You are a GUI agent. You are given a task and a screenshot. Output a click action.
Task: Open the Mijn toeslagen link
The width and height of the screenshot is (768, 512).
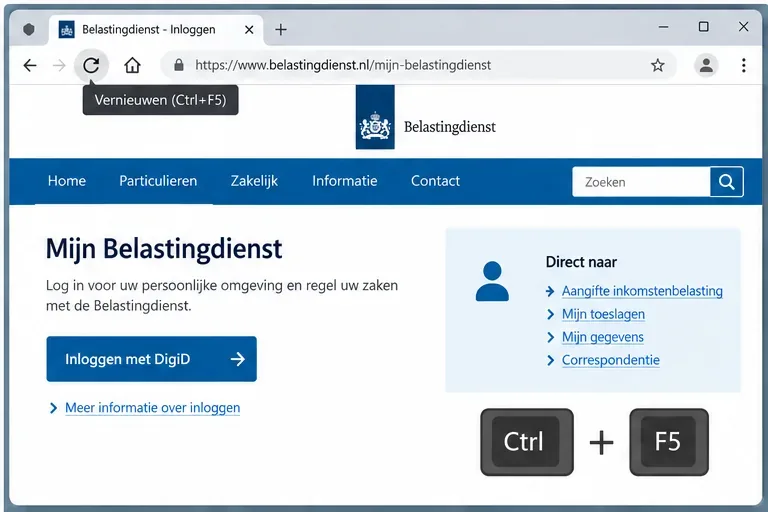[603, 314]
